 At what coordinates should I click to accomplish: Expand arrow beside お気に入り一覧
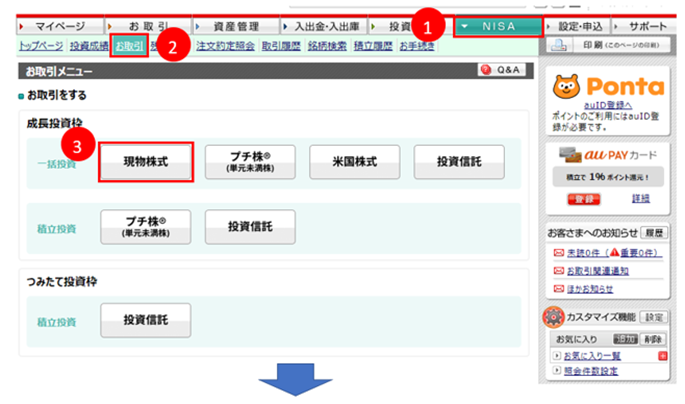[x=557, y=356]
